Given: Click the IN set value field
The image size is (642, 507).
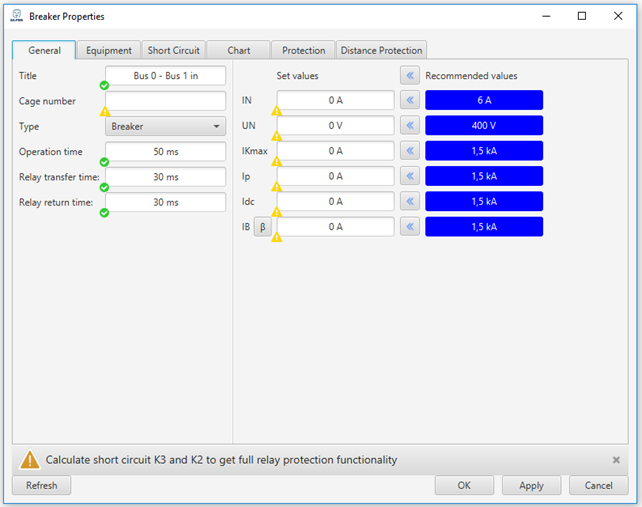Looking at the screenshot, I should point(335,100).
